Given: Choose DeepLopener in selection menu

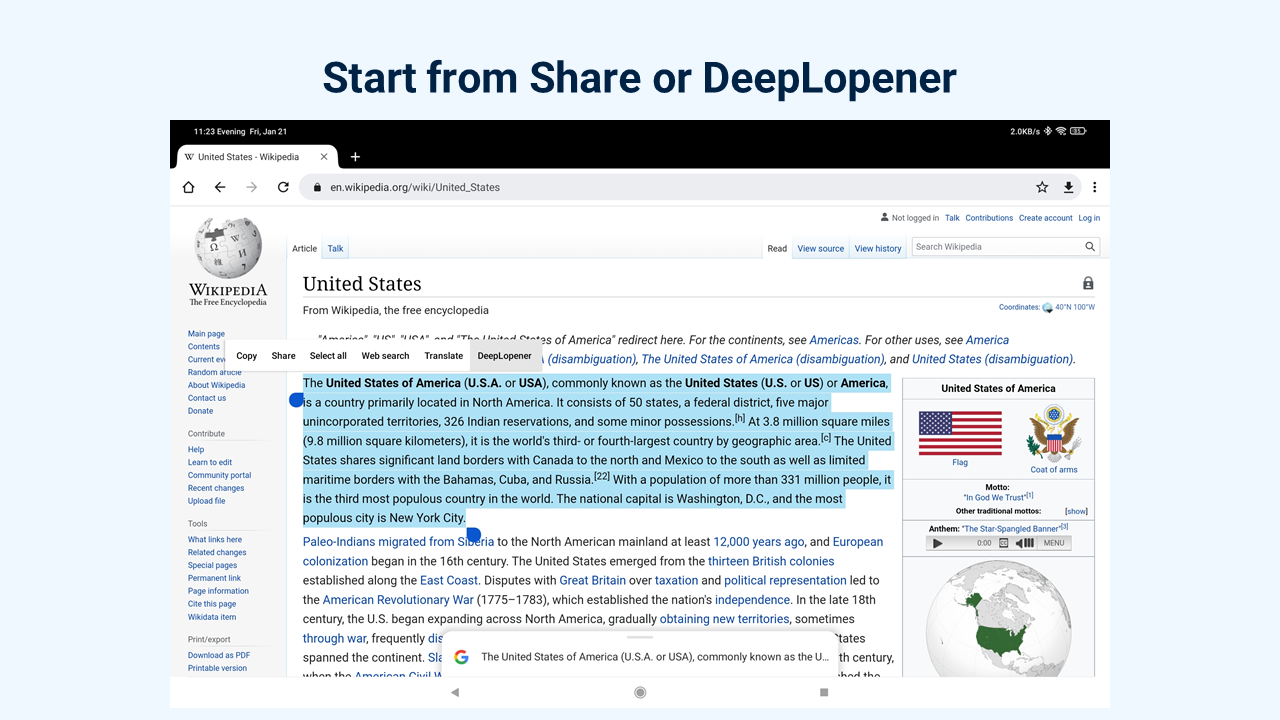Looking at the screenshot, I should click(505, 356).
